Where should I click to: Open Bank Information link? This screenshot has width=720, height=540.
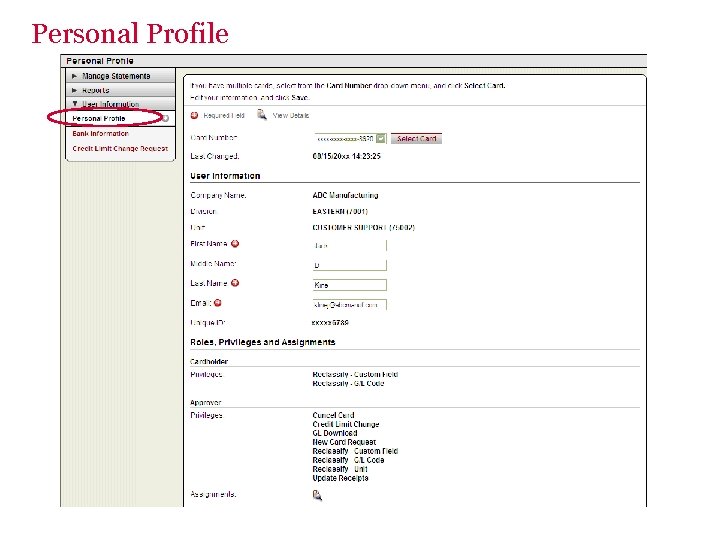(101, 134)
